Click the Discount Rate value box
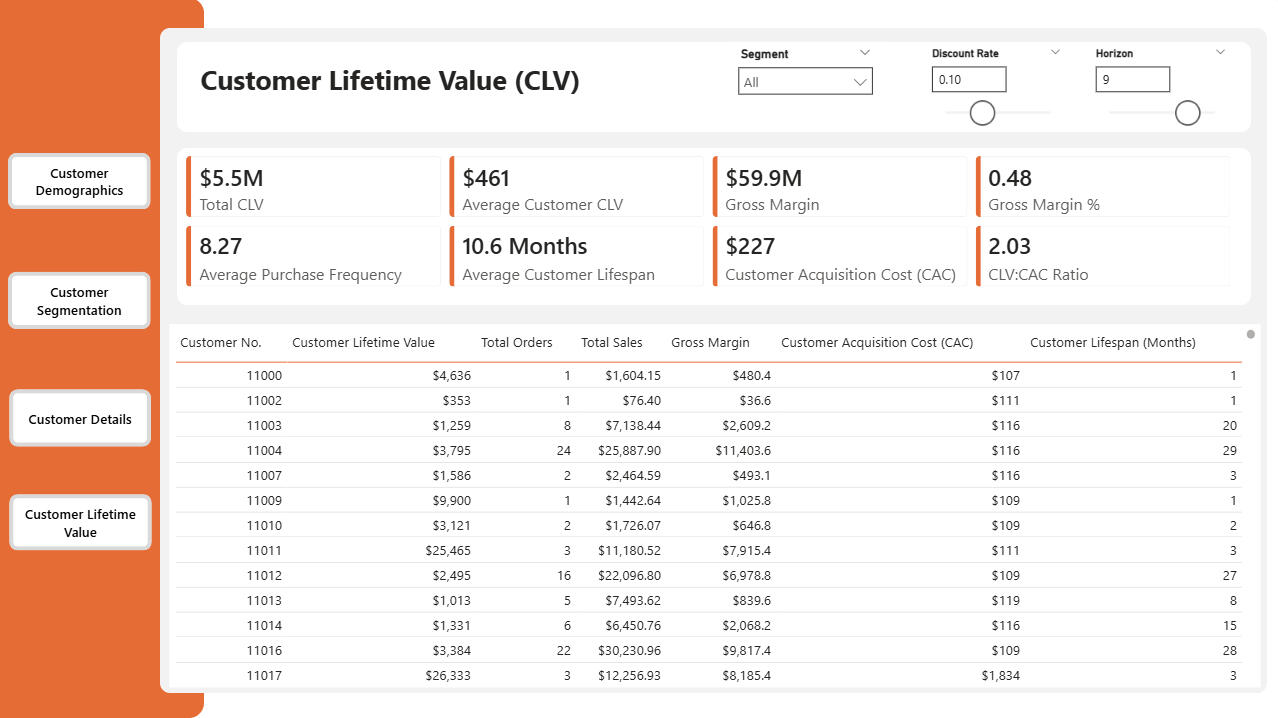1278x718 pixels. [x=968, y=80]
